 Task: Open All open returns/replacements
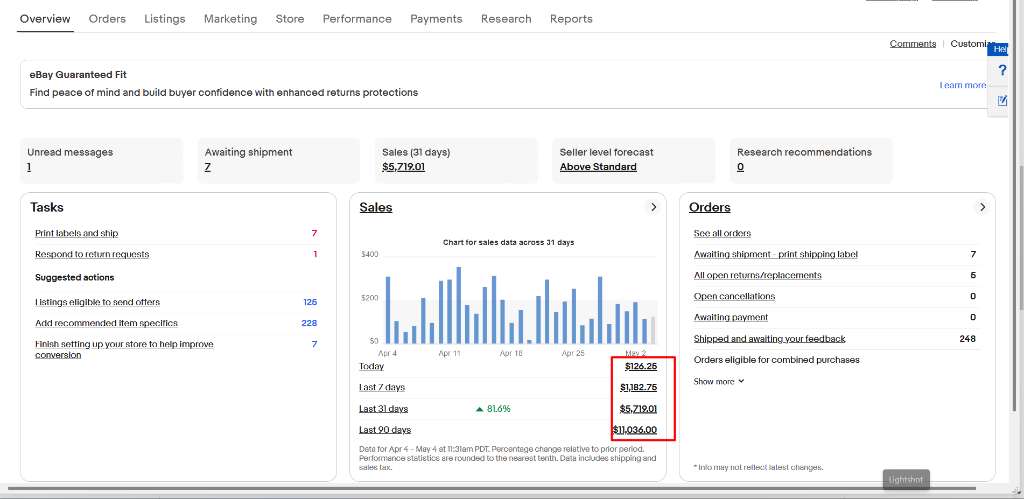758,275
